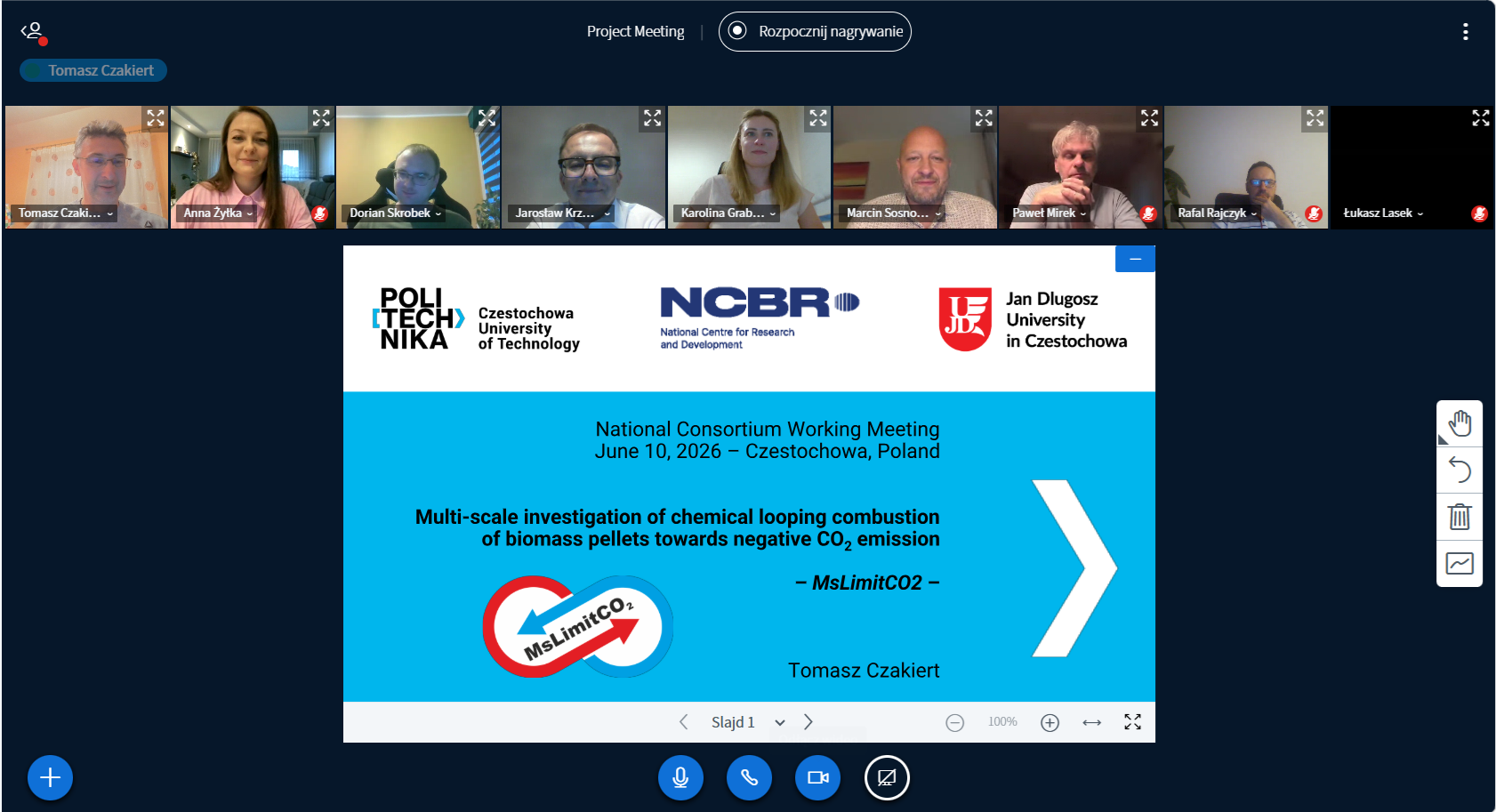
Task: Fit the slide to width
Action: coord(1091,723)
